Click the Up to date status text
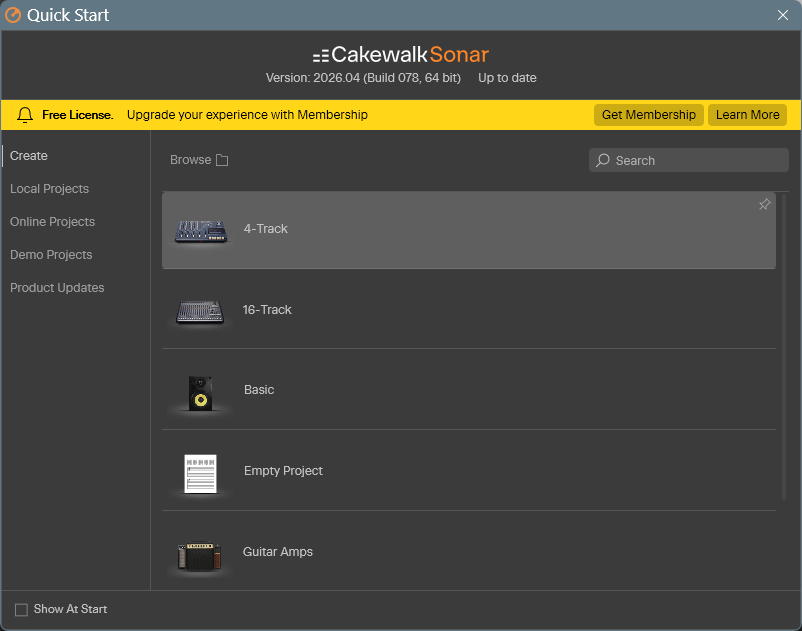802x631 pixels. click(x=507, y=78)
